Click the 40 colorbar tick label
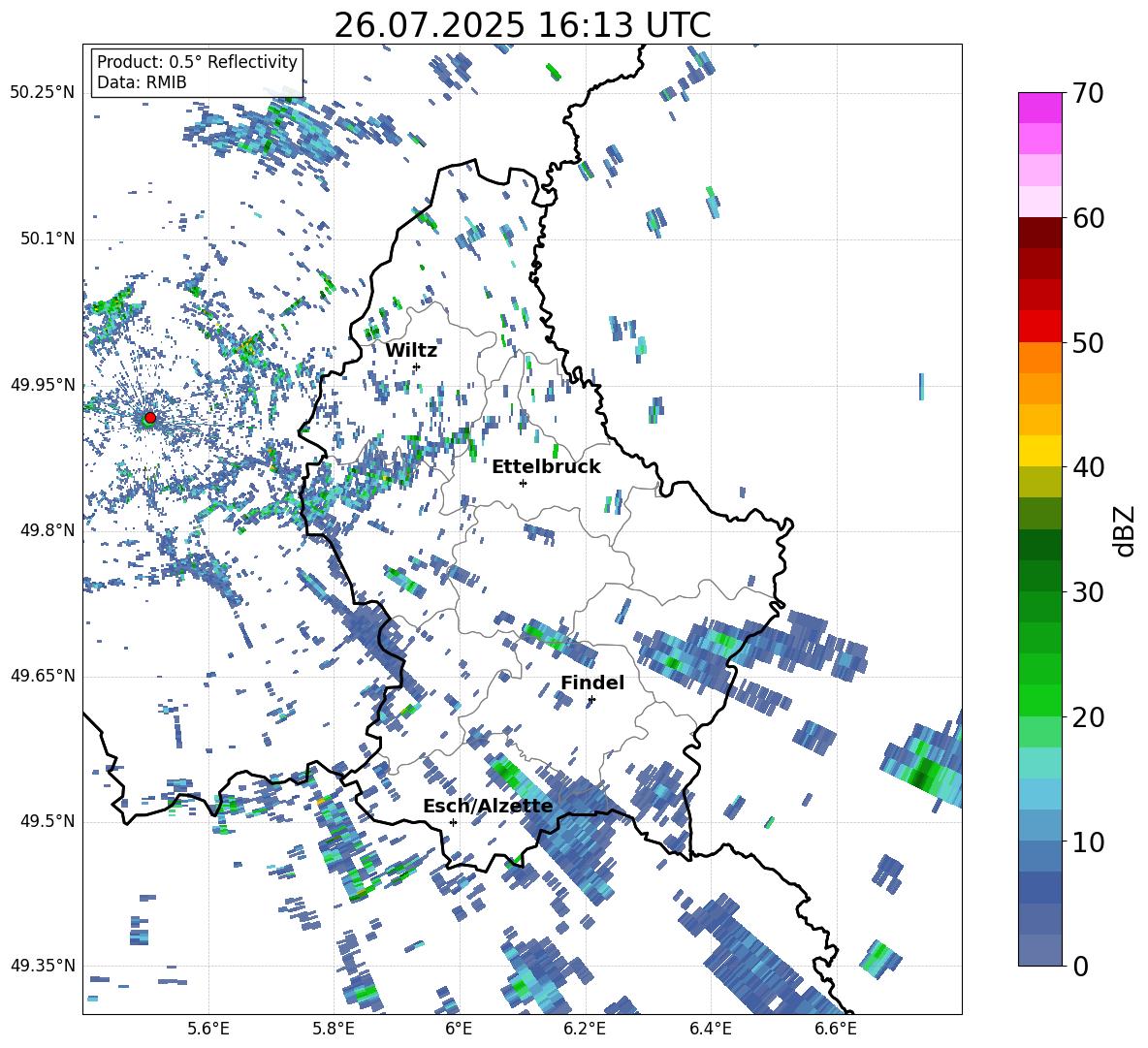This screenshot has height=1048, width=1148. (x=1088, y=467)
